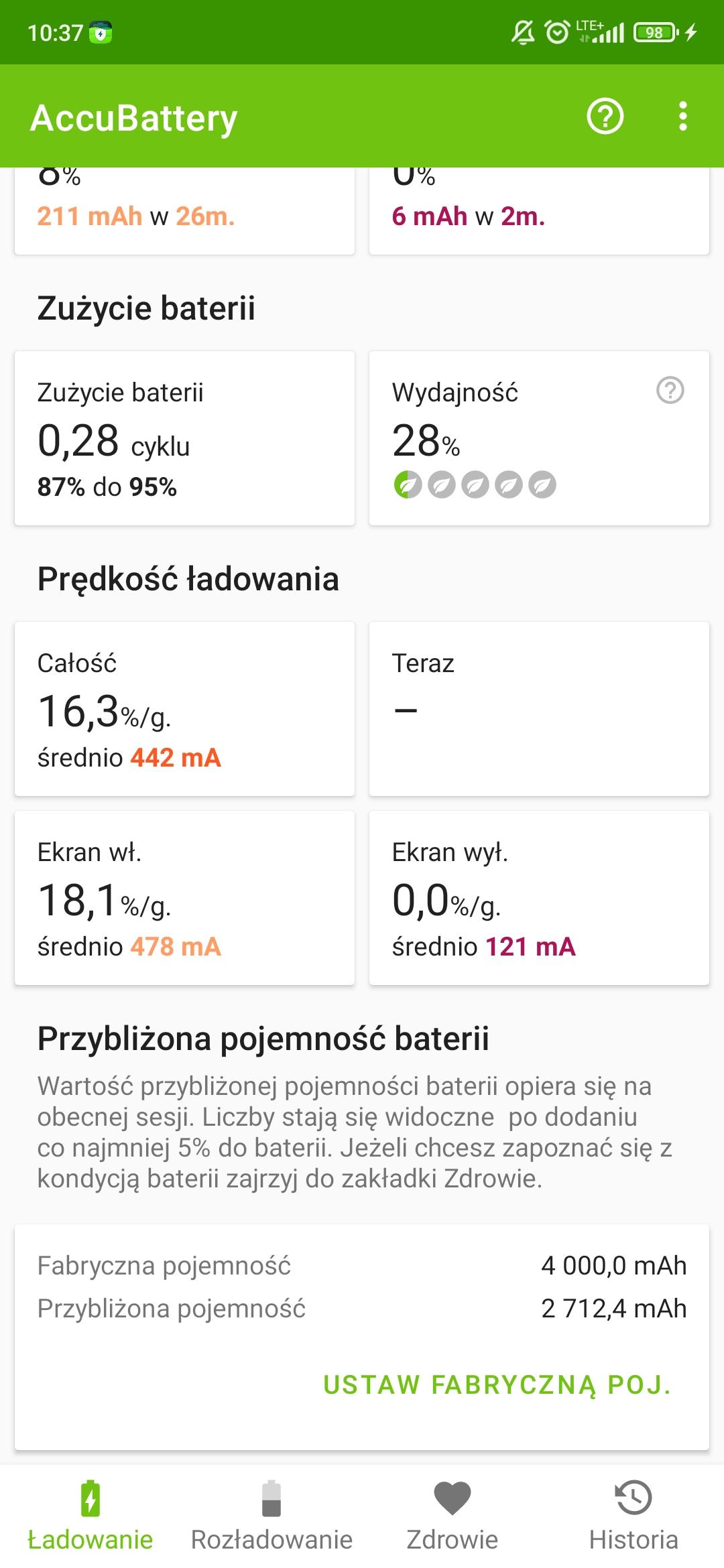Tap the Zdrowie heart icon

pos(452,1498)
